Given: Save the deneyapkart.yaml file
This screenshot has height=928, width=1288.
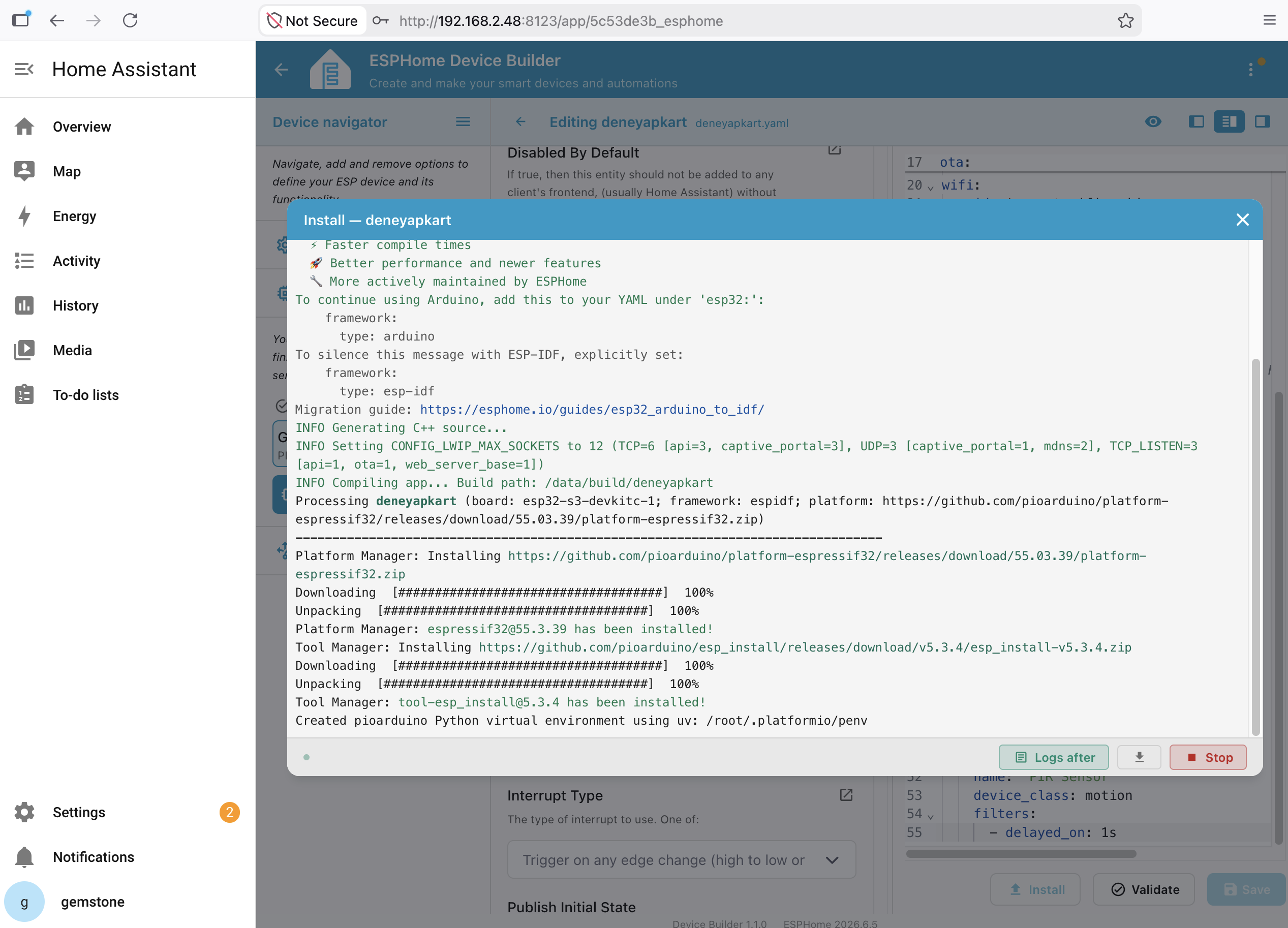Looking at the screenshot, I should click(x=1246, y=889).
